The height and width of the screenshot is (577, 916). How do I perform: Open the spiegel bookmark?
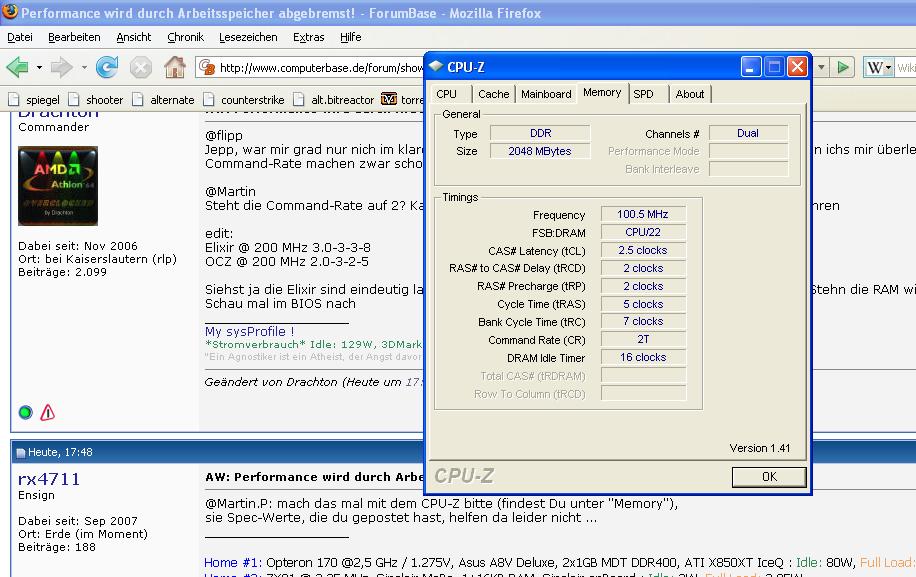(34, 99)
